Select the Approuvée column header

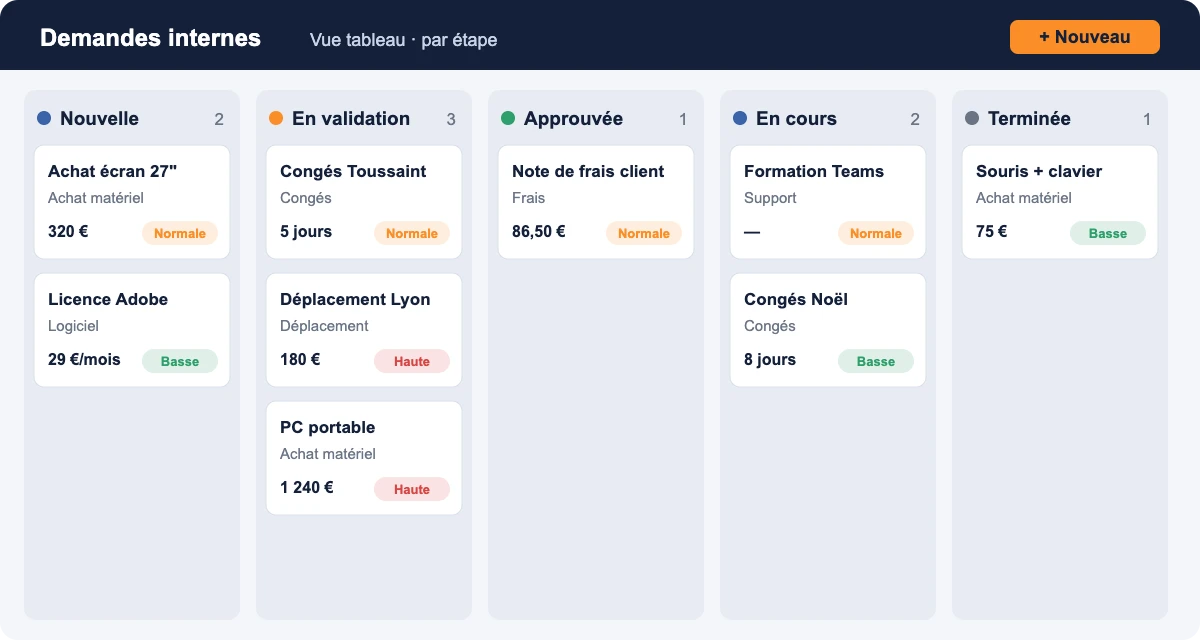(x=573, y=118)
